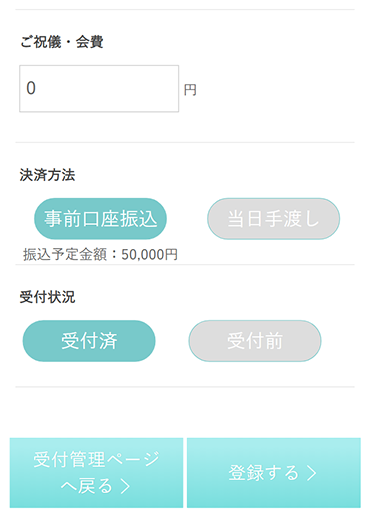Click the 決済方法 section heading
Screen dimensions: 370x513
click(x=47, y=175)
